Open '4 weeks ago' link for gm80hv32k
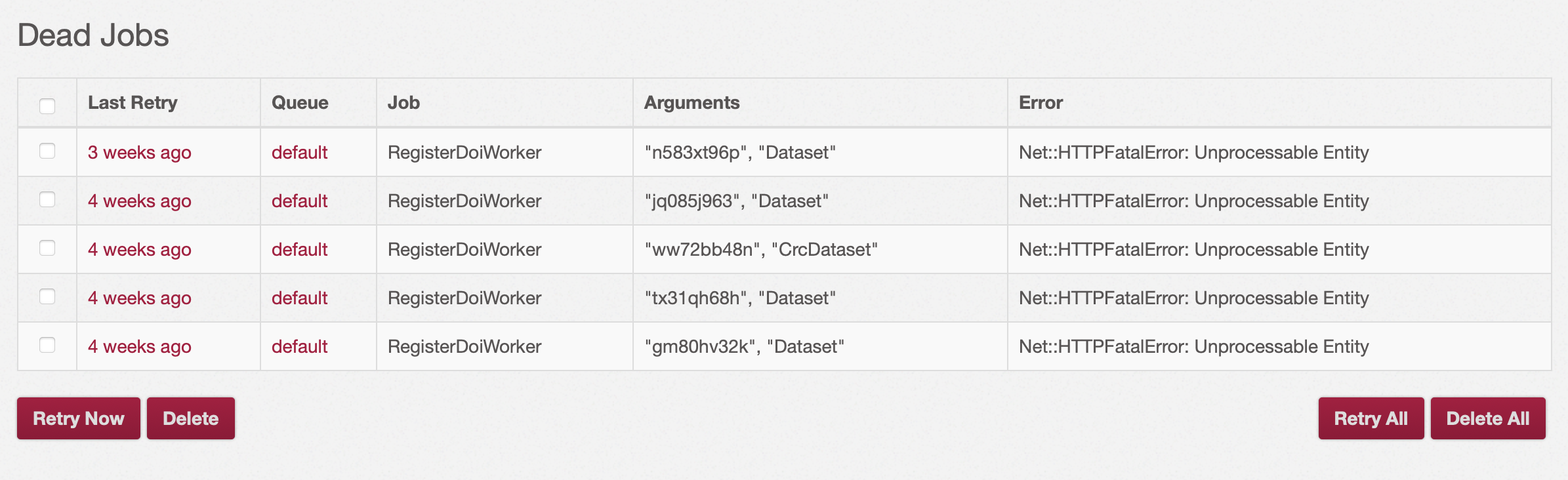This screenshot has height=480, width=1568. (140, 347)
